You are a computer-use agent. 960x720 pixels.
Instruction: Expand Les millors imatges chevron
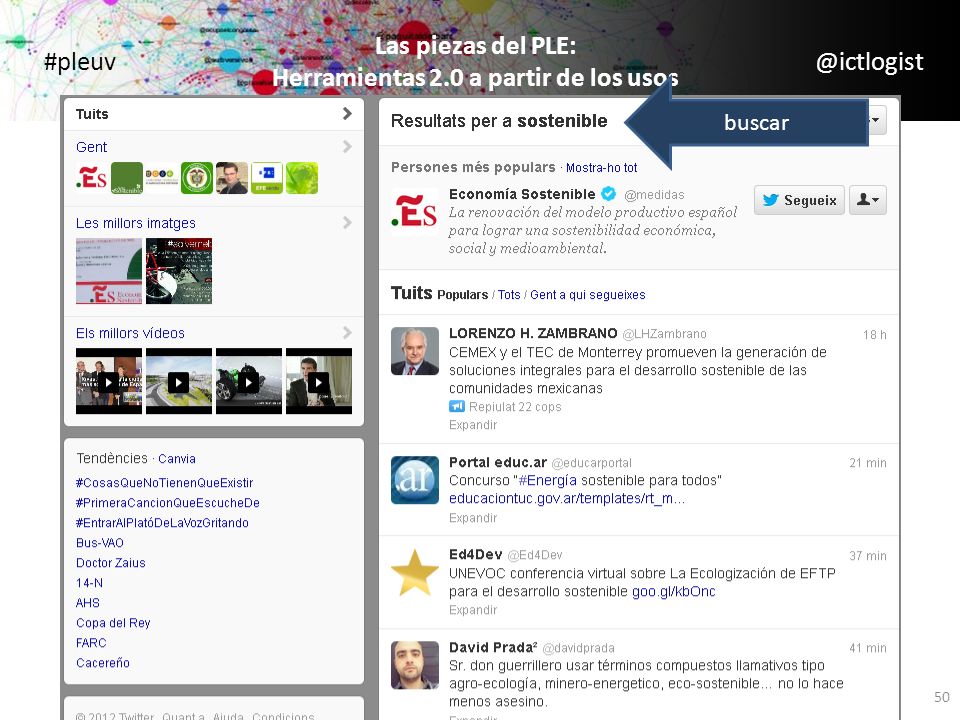347,222
